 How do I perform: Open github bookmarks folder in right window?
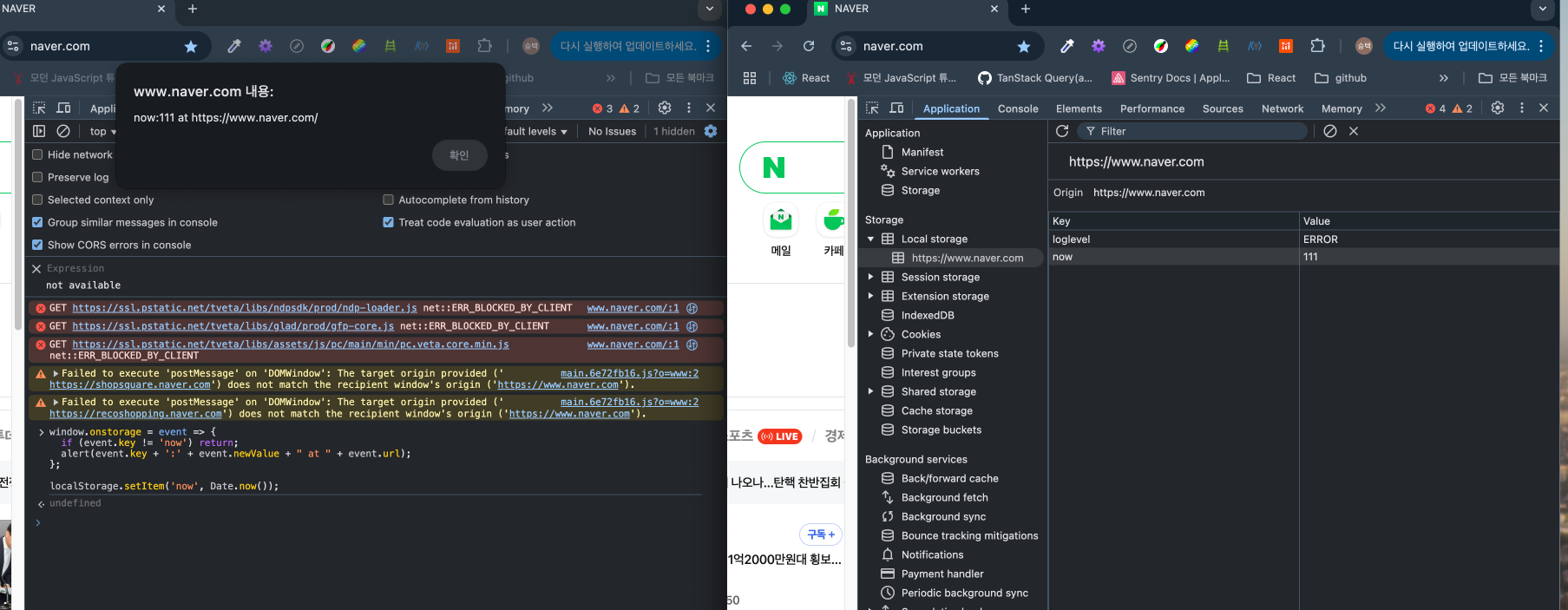[x=1341, y=78]
